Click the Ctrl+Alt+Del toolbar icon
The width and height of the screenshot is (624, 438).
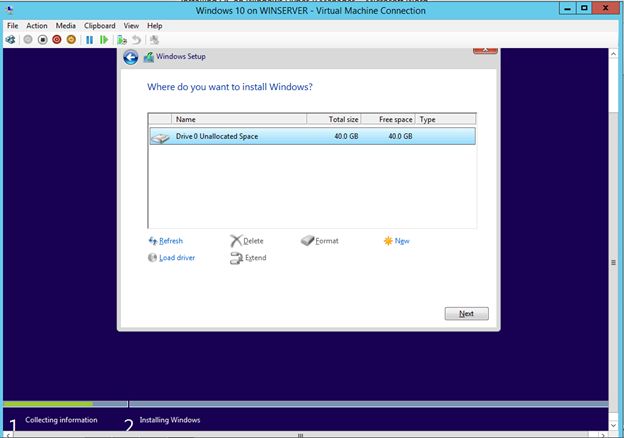point(11,39)
